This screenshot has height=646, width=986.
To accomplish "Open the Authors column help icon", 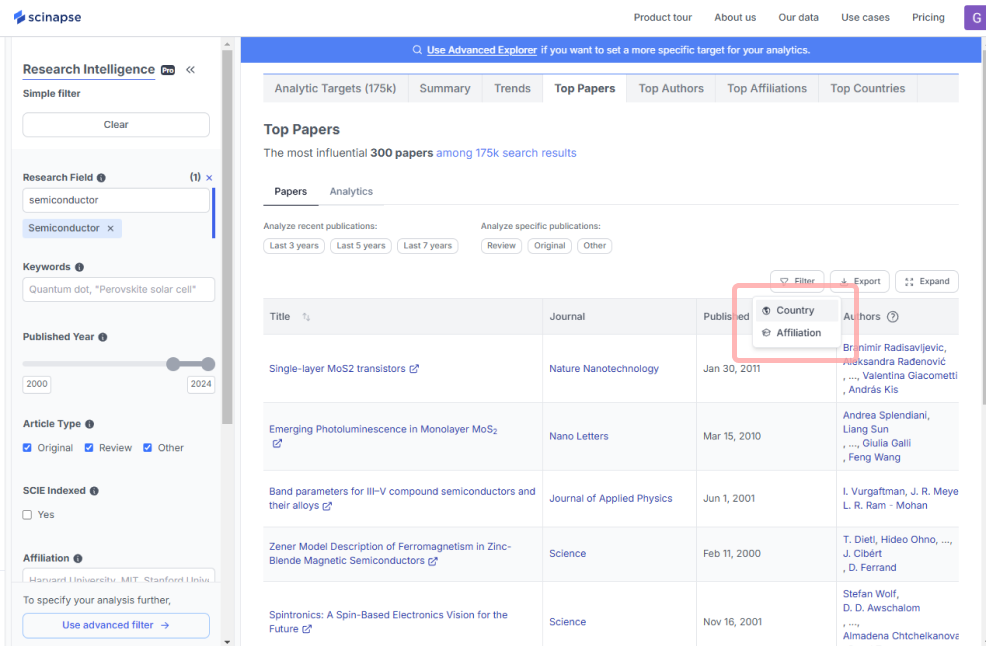I will [892, 317].
